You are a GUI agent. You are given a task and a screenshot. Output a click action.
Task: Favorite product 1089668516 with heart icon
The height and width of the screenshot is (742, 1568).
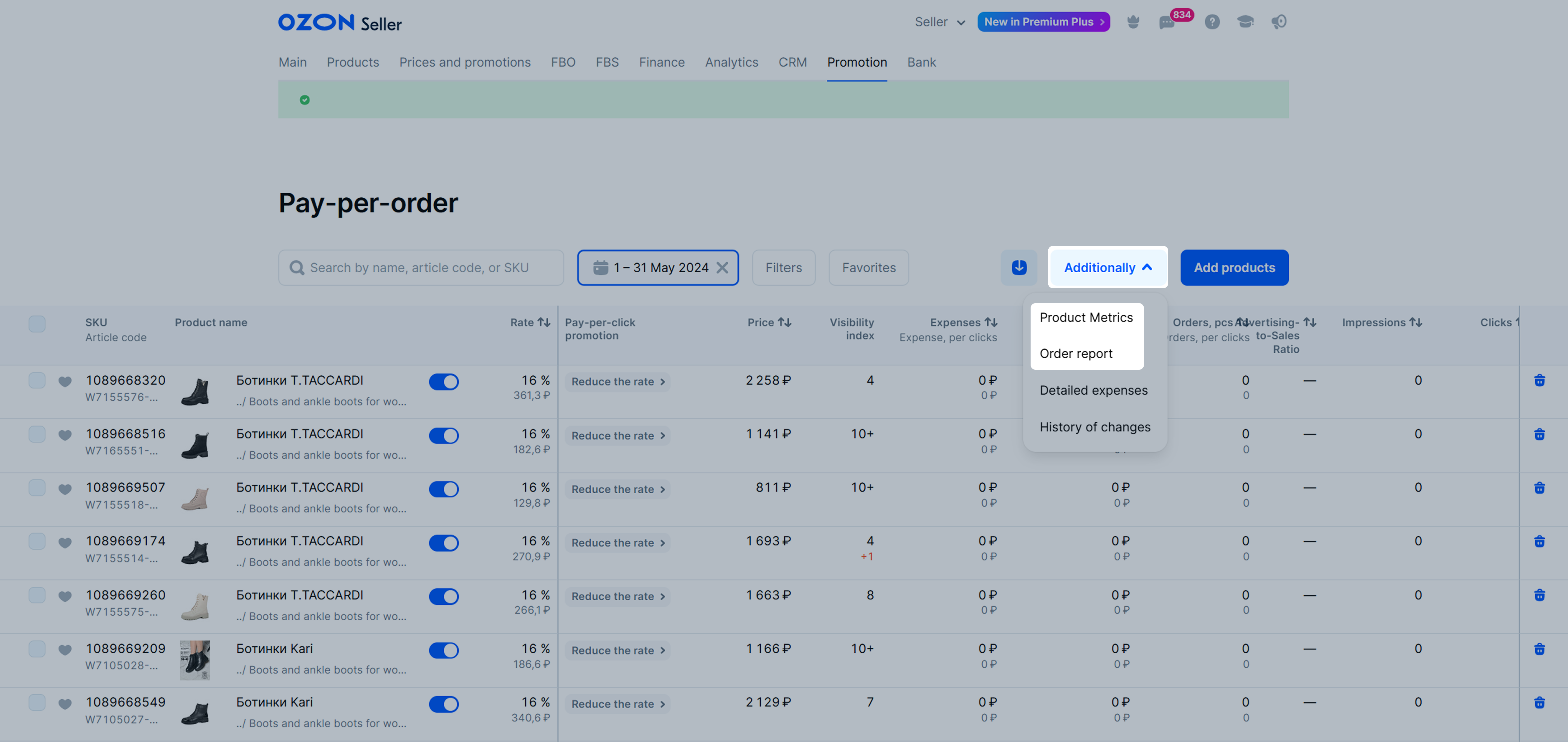(64, 435)
